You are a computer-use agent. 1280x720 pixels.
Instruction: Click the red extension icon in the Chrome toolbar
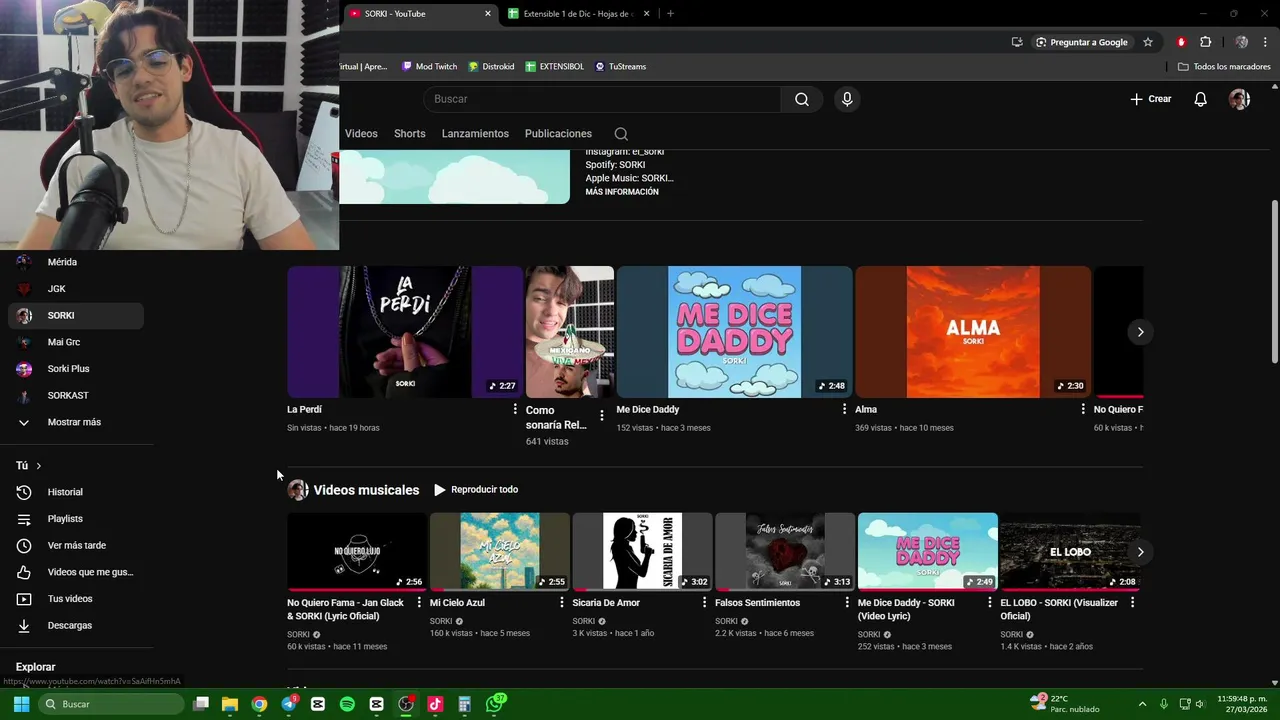pos(1181,42)
